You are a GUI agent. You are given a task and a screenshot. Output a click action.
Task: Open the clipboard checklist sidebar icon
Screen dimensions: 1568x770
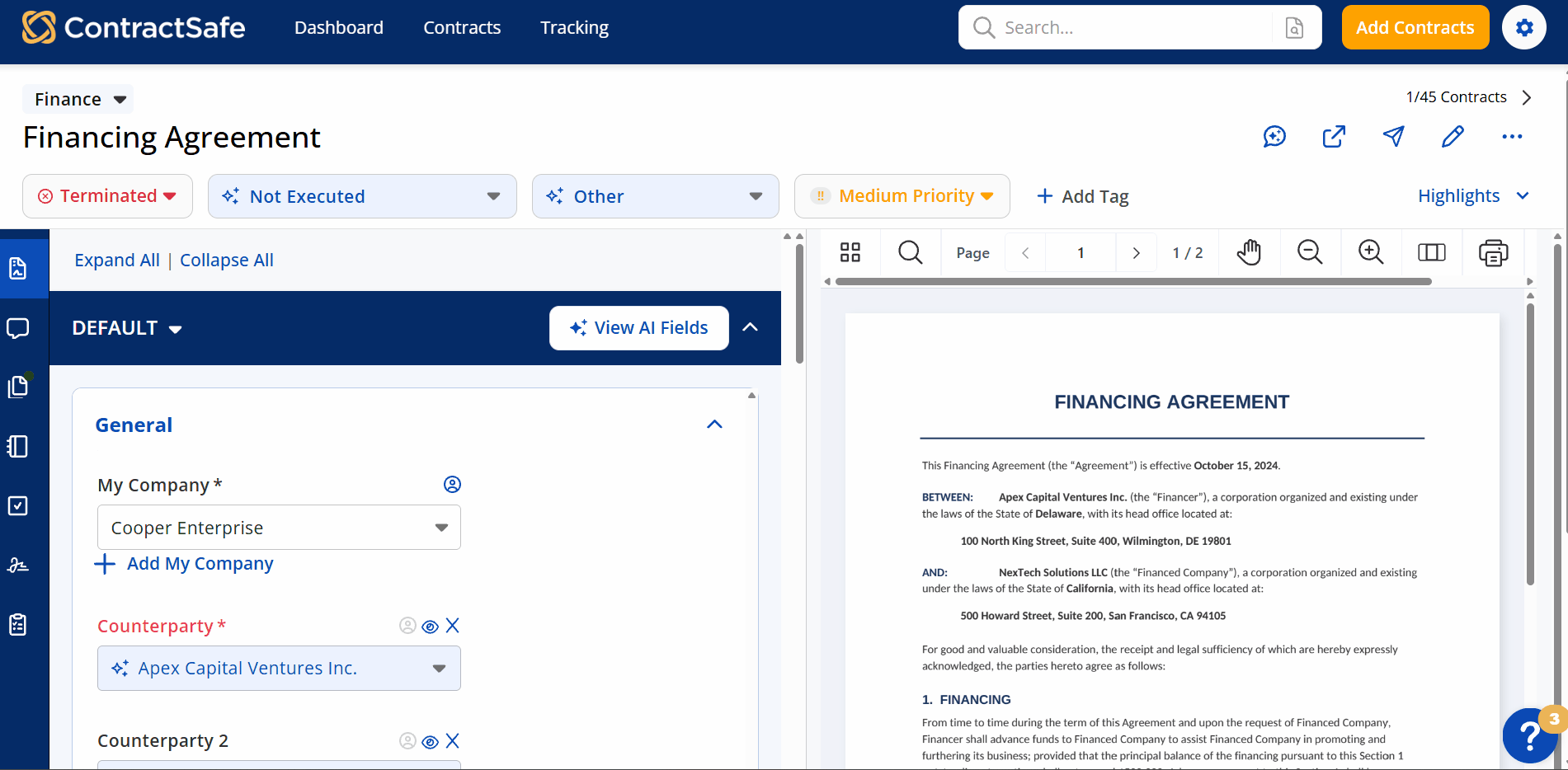click(x=18, y=624)
